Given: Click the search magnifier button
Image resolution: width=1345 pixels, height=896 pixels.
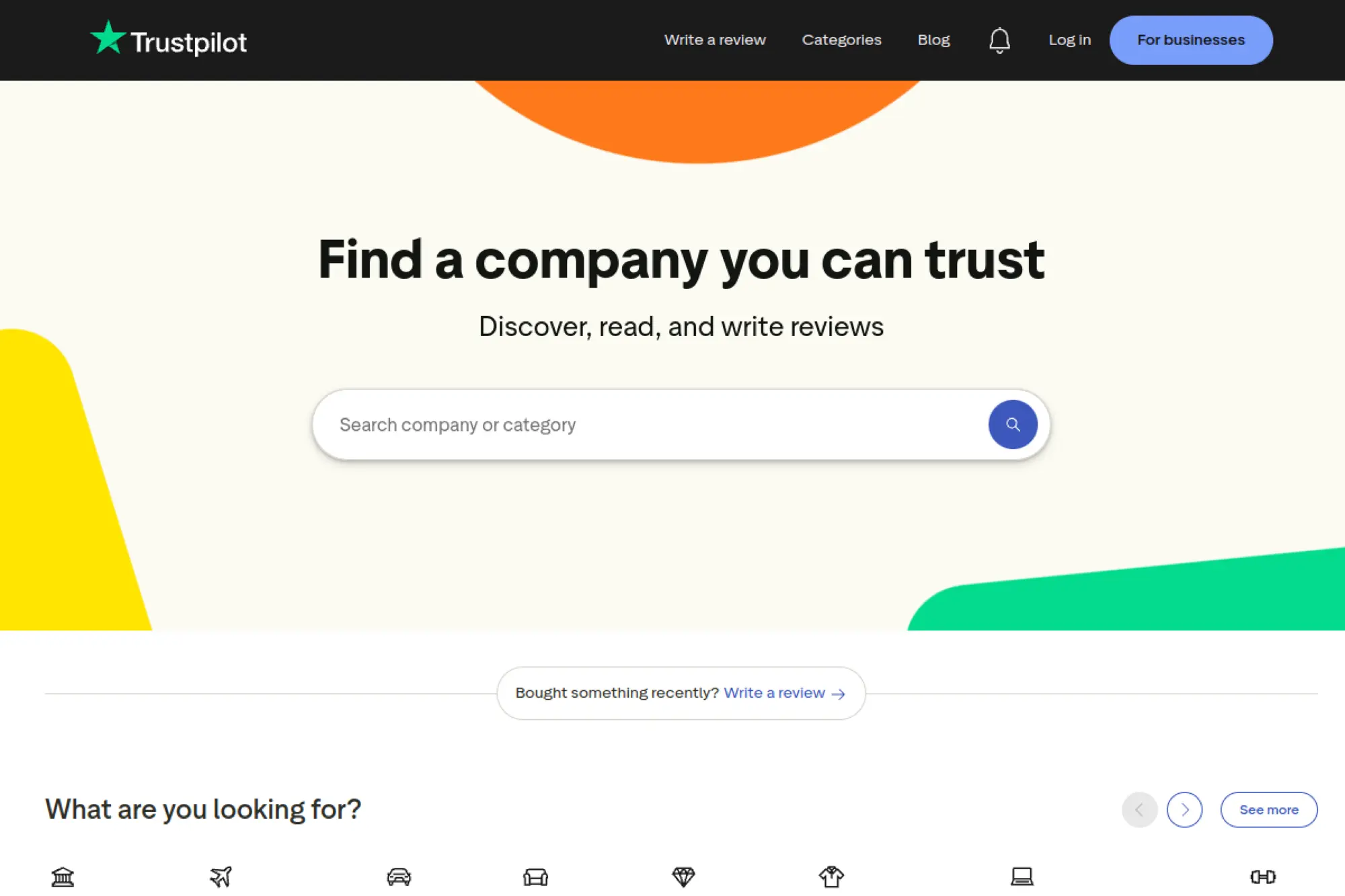Looking at the screenshot, I should click(x=1013, y=424).
